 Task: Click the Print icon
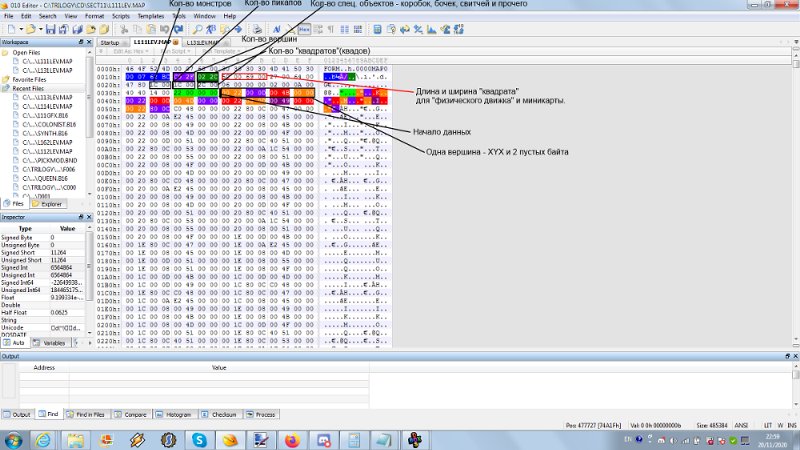tap(257, 30)
